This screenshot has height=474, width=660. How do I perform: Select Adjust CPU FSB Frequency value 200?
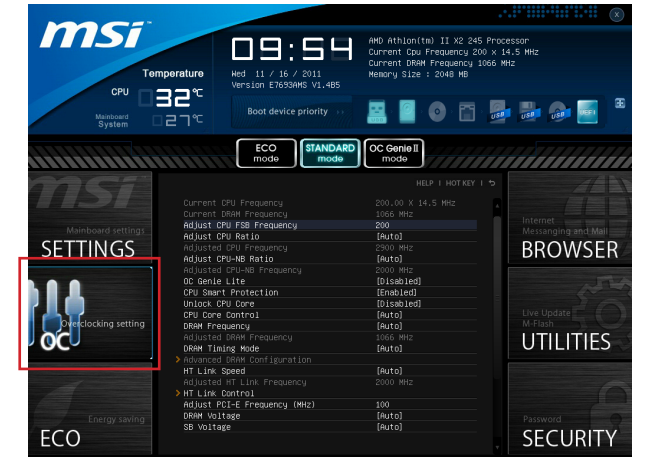[383, 225]
